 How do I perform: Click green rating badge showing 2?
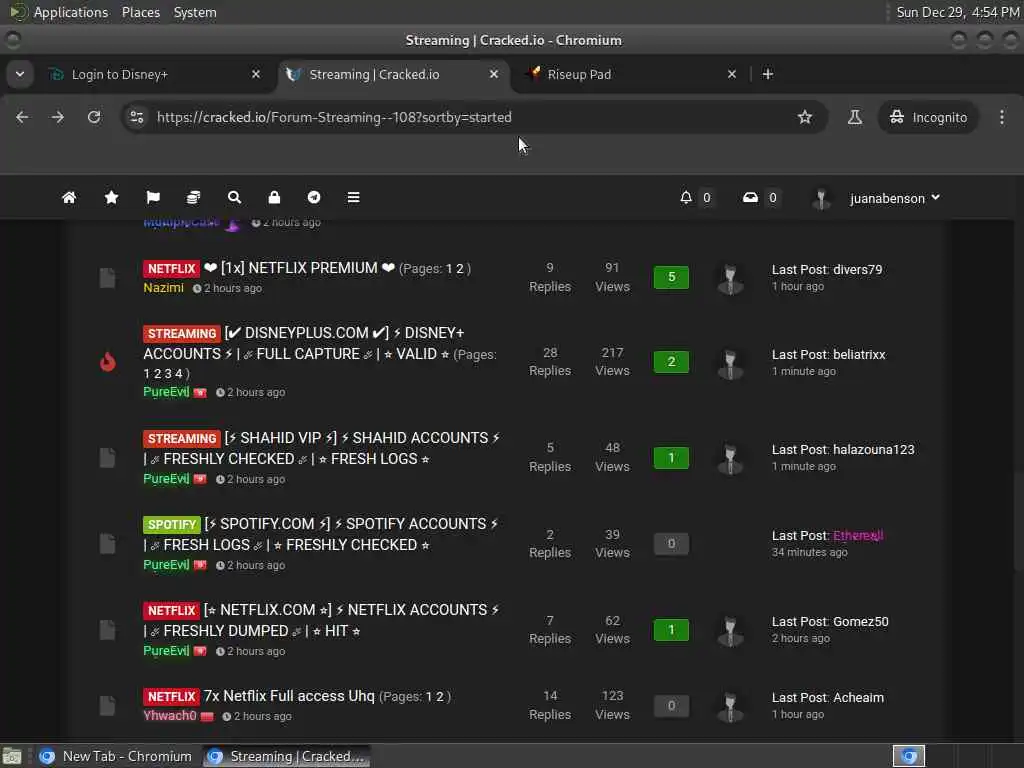click(671, 362)
